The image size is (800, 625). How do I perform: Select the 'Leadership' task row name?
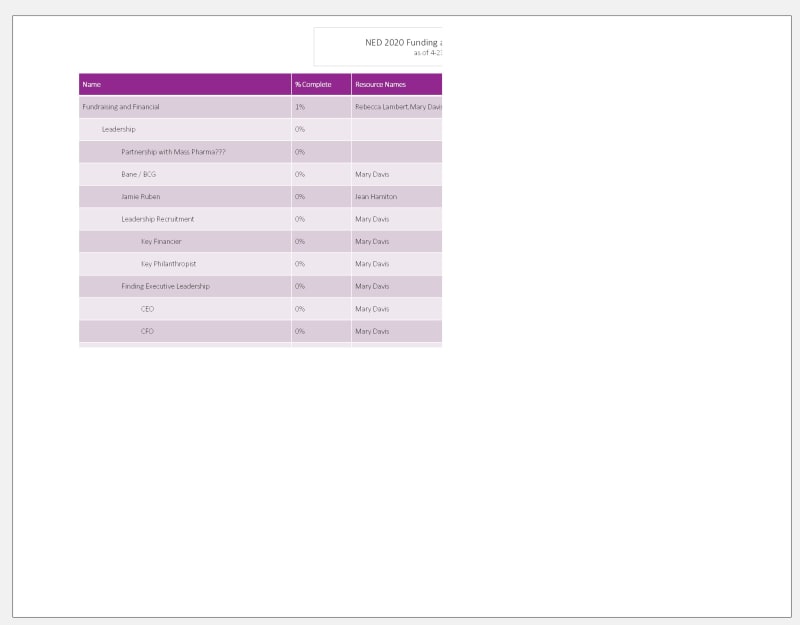(118, 130)
